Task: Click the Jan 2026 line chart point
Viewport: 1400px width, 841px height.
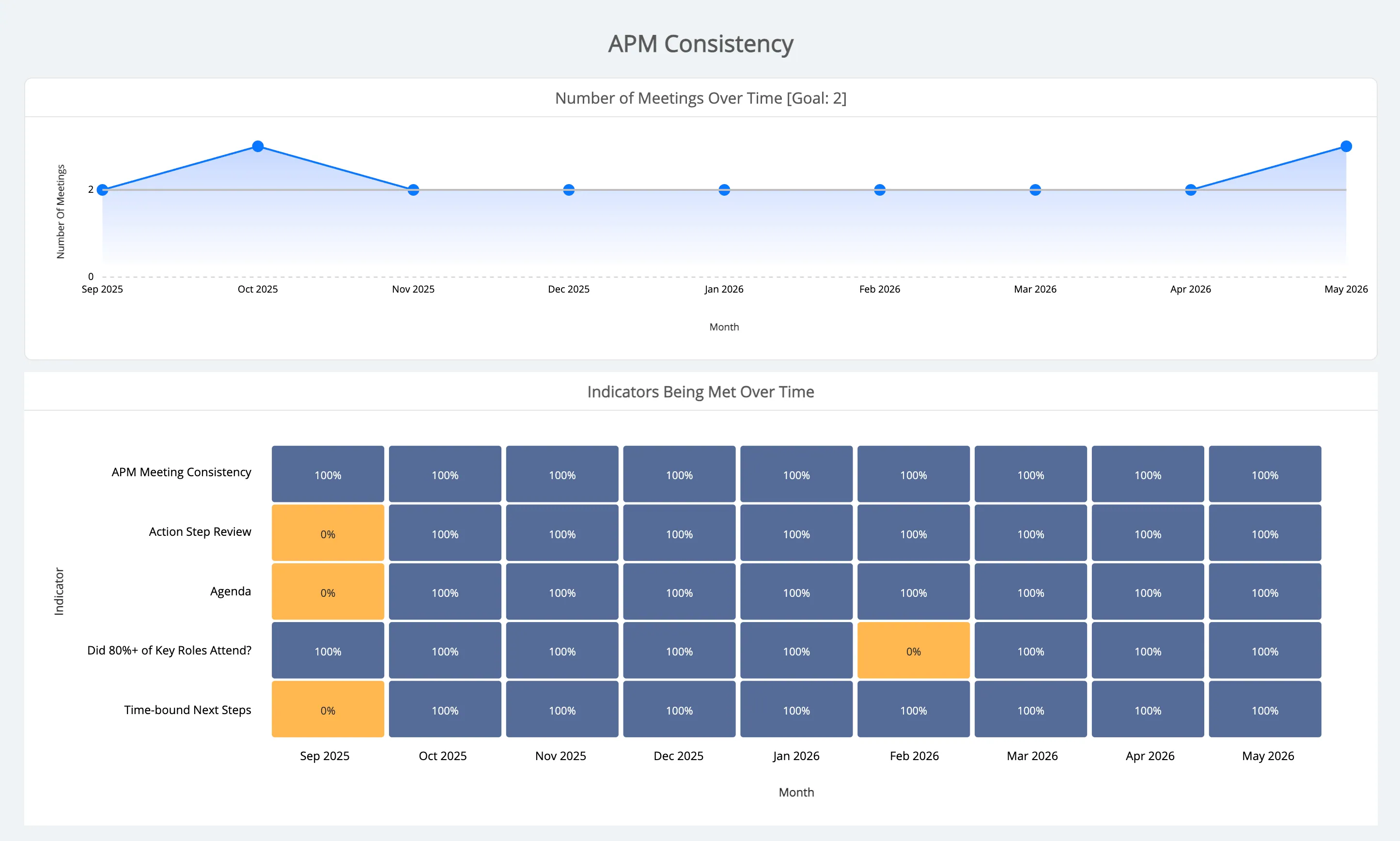Action: (724, 190)
